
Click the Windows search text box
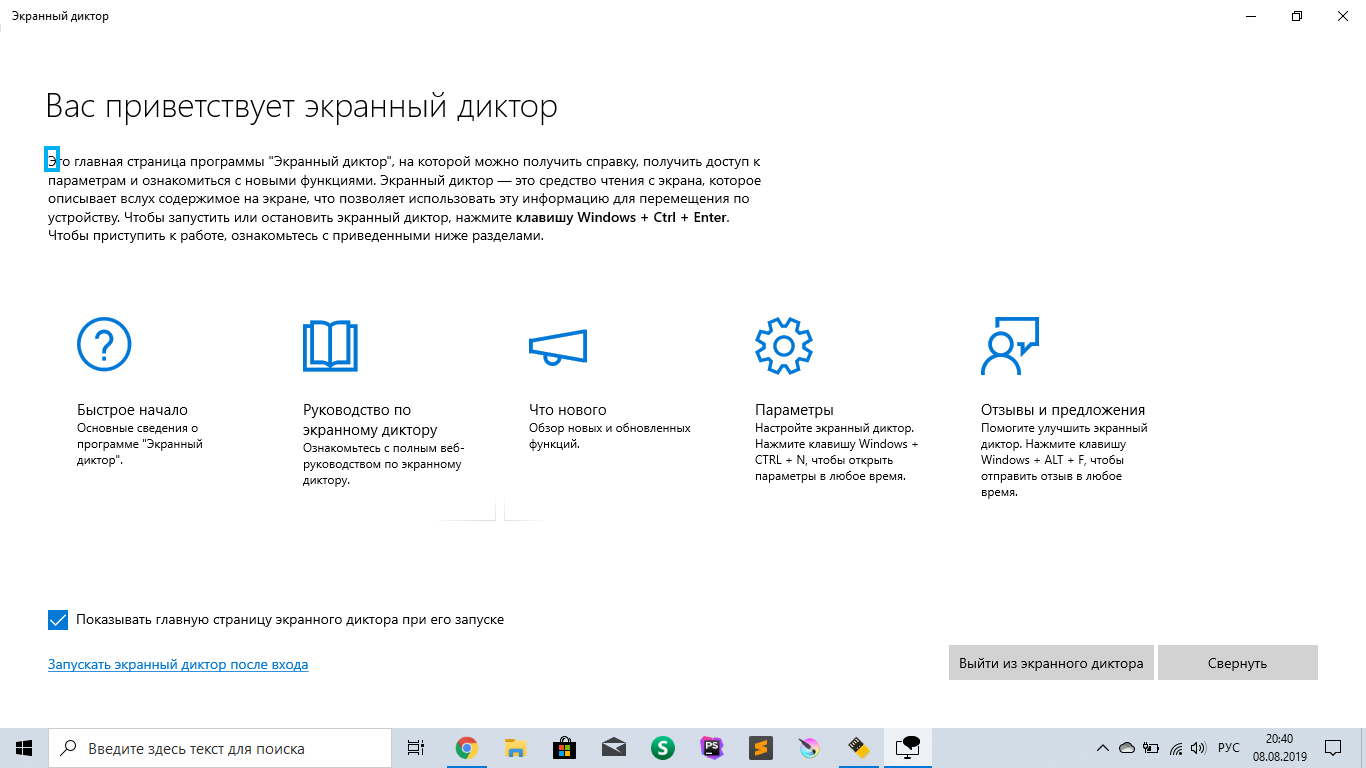click(x=220, y=748)
